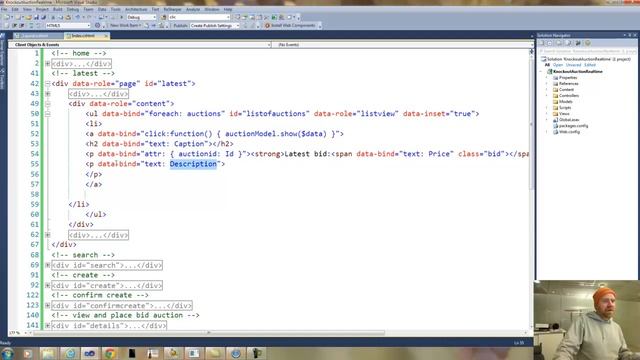640x360 pixels.
Task: Select the Views folder
Action: tap(561, 113)
